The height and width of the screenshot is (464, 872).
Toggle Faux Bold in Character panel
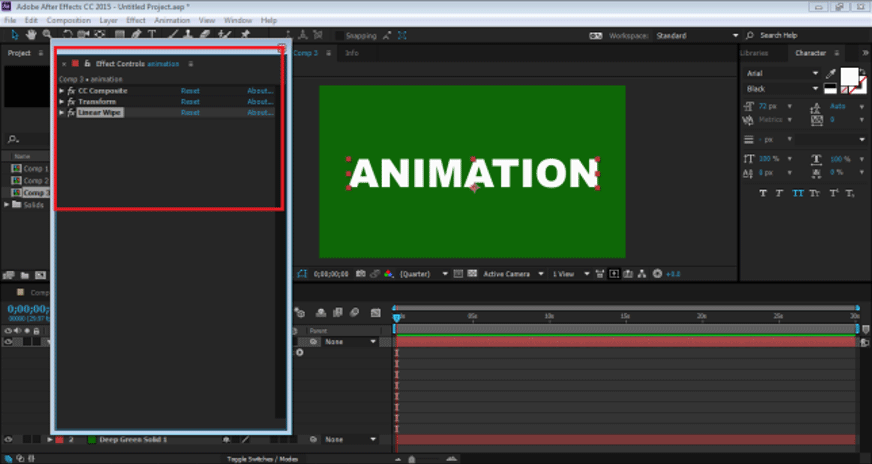(763, 193)
